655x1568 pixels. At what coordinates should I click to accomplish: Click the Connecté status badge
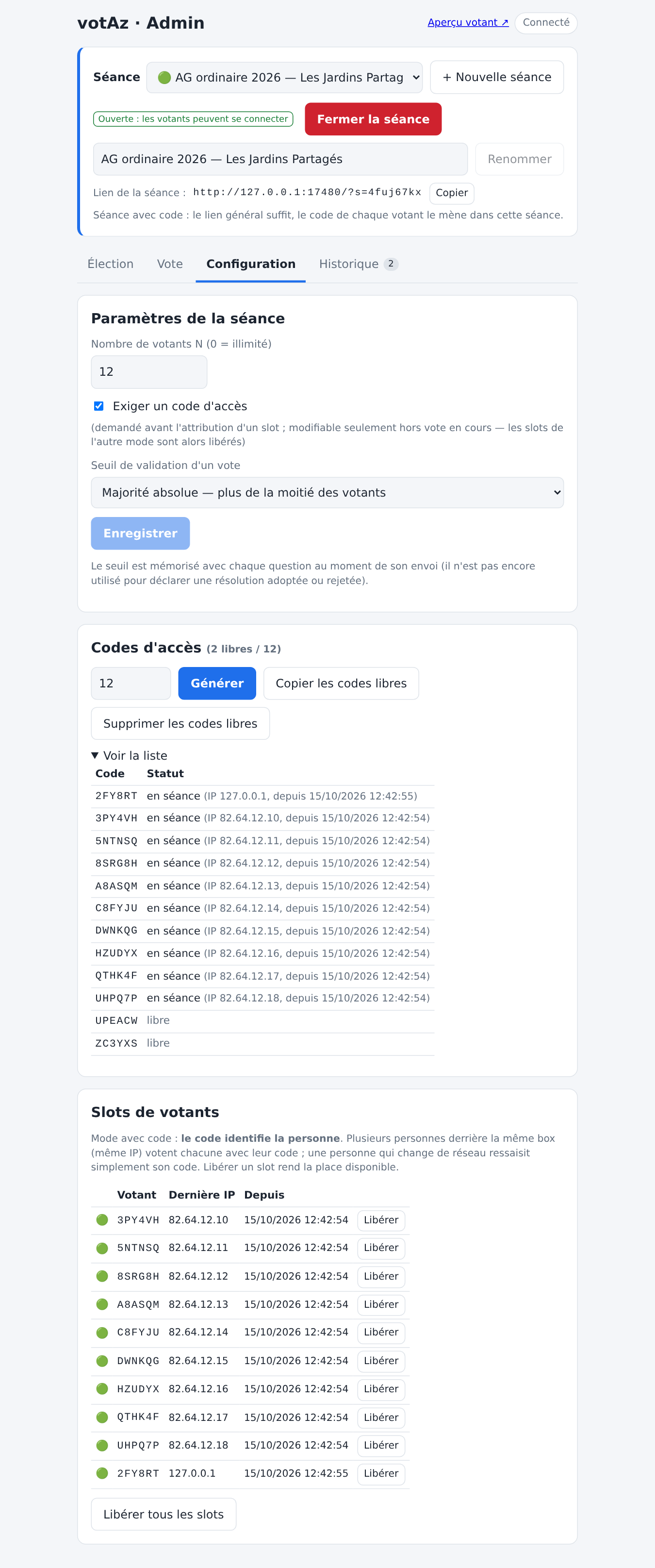tap(545, 22)
